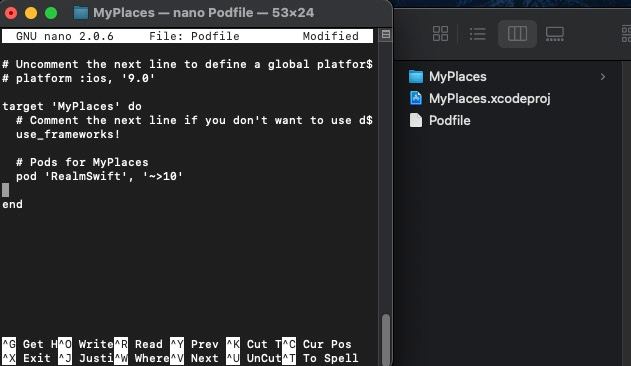Click the Modified status in nano header
Screen dimensions: 631x366
(331, 36)
